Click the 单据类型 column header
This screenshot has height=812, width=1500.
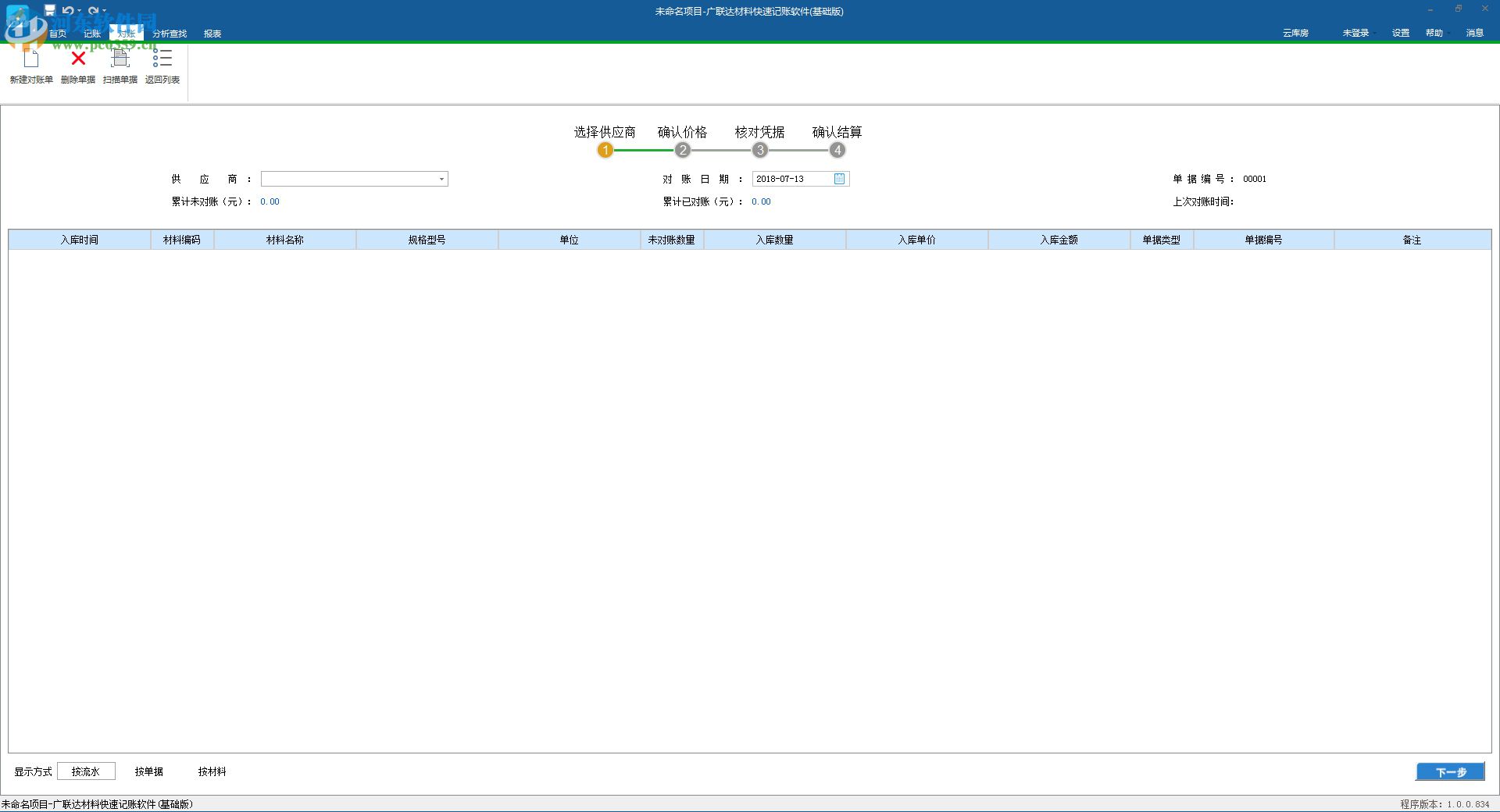pyautogui.click(x=1162, y=240)
